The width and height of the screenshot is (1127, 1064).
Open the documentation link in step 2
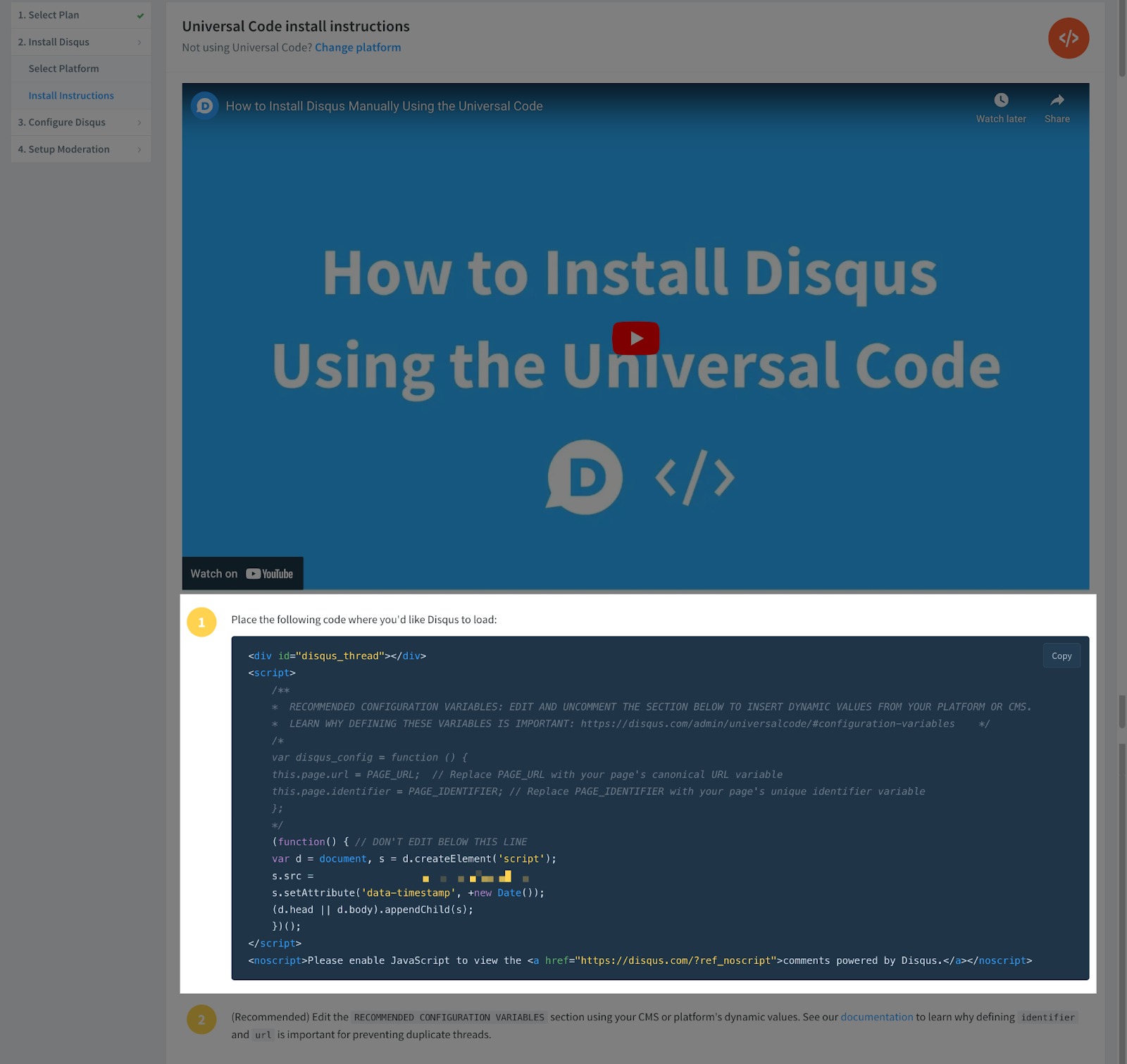[876, 1017]
